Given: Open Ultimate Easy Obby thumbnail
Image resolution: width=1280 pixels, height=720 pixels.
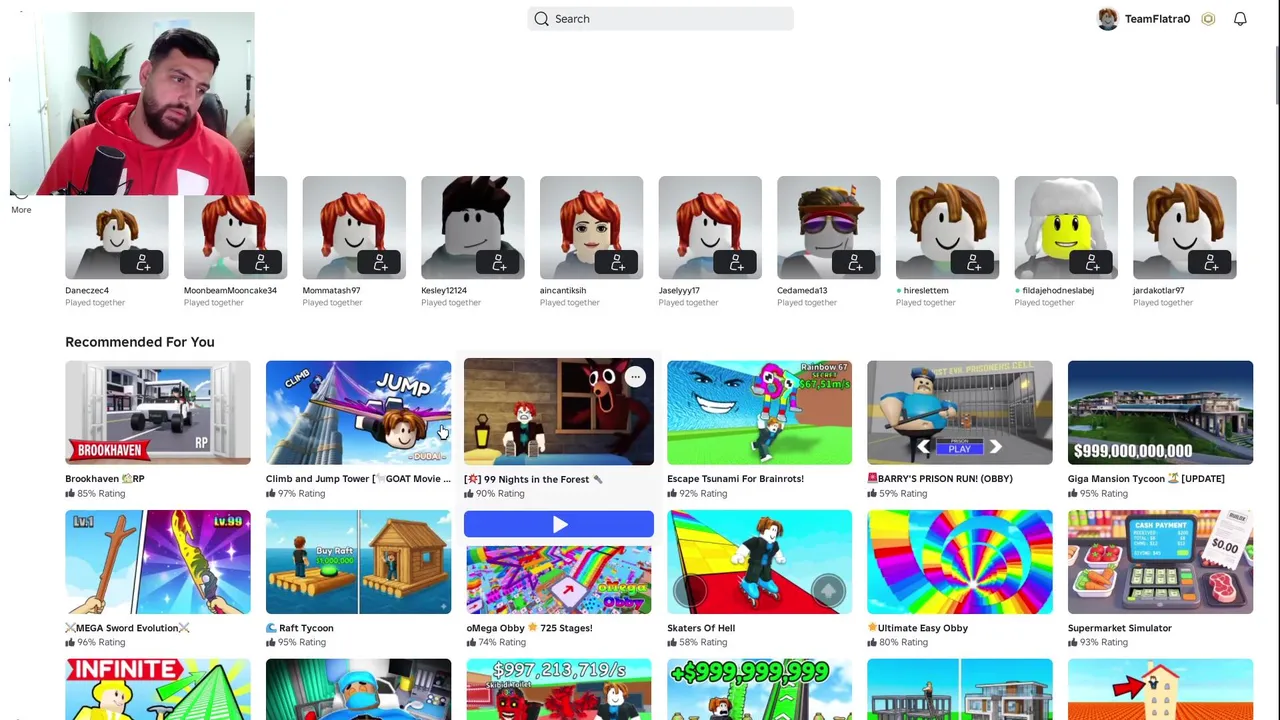Looking at the screenshot, I should tap(960, 562).
